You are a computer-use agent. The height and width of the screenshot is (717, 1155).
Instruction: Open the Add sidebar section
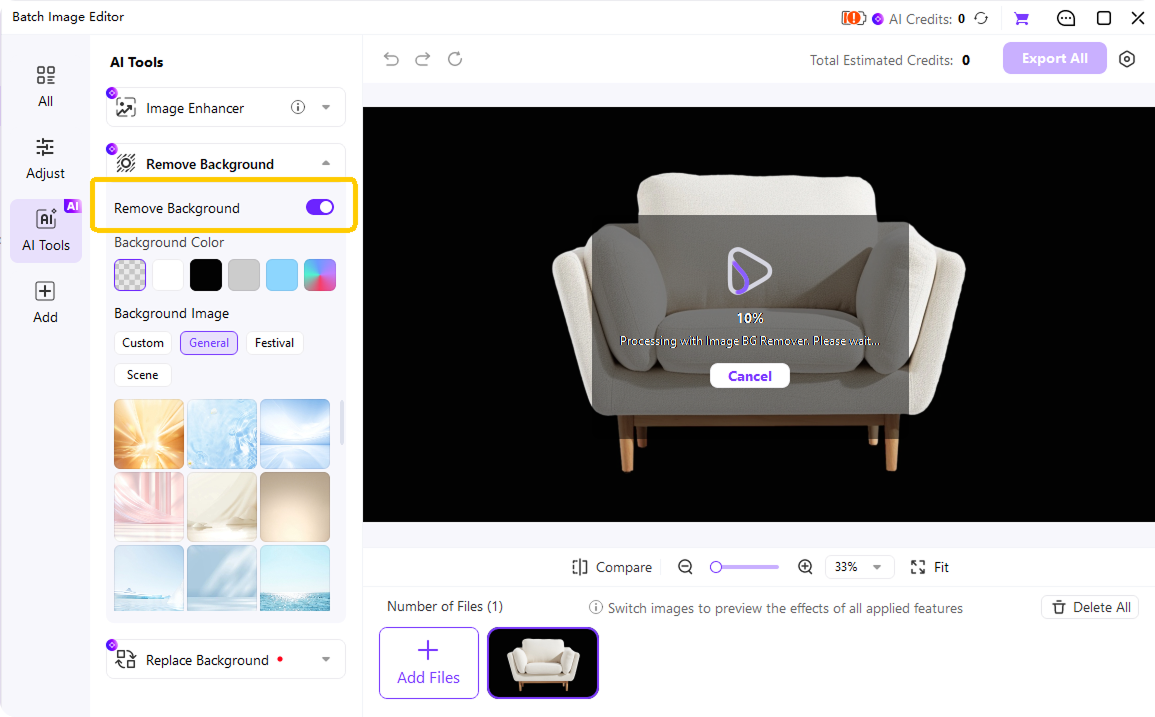tap(46, 302)
